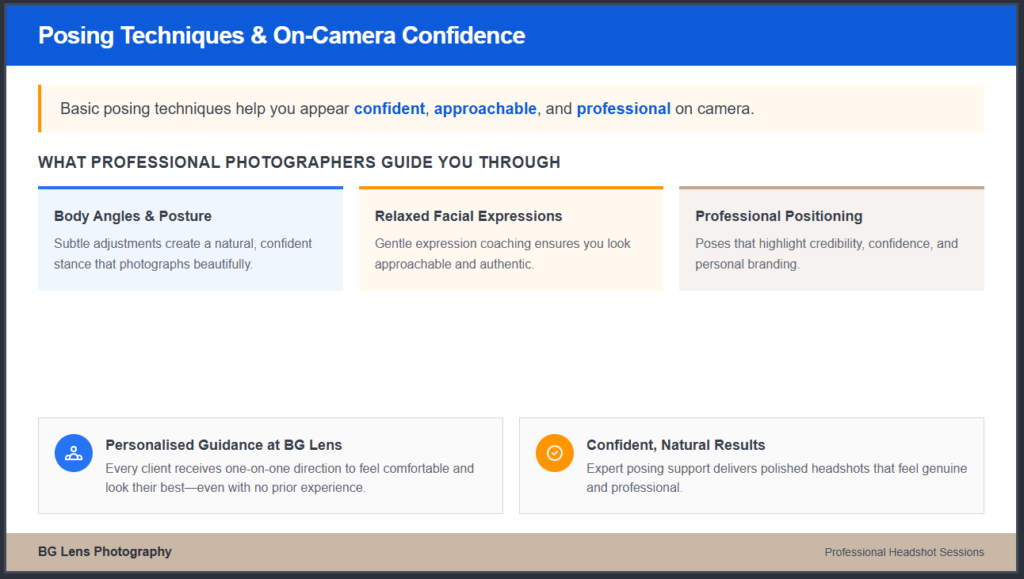Select the 'Subtle adjustments create a natural' description text
This screenshot has height=579, width=1024.
click(x=183, y=254)
